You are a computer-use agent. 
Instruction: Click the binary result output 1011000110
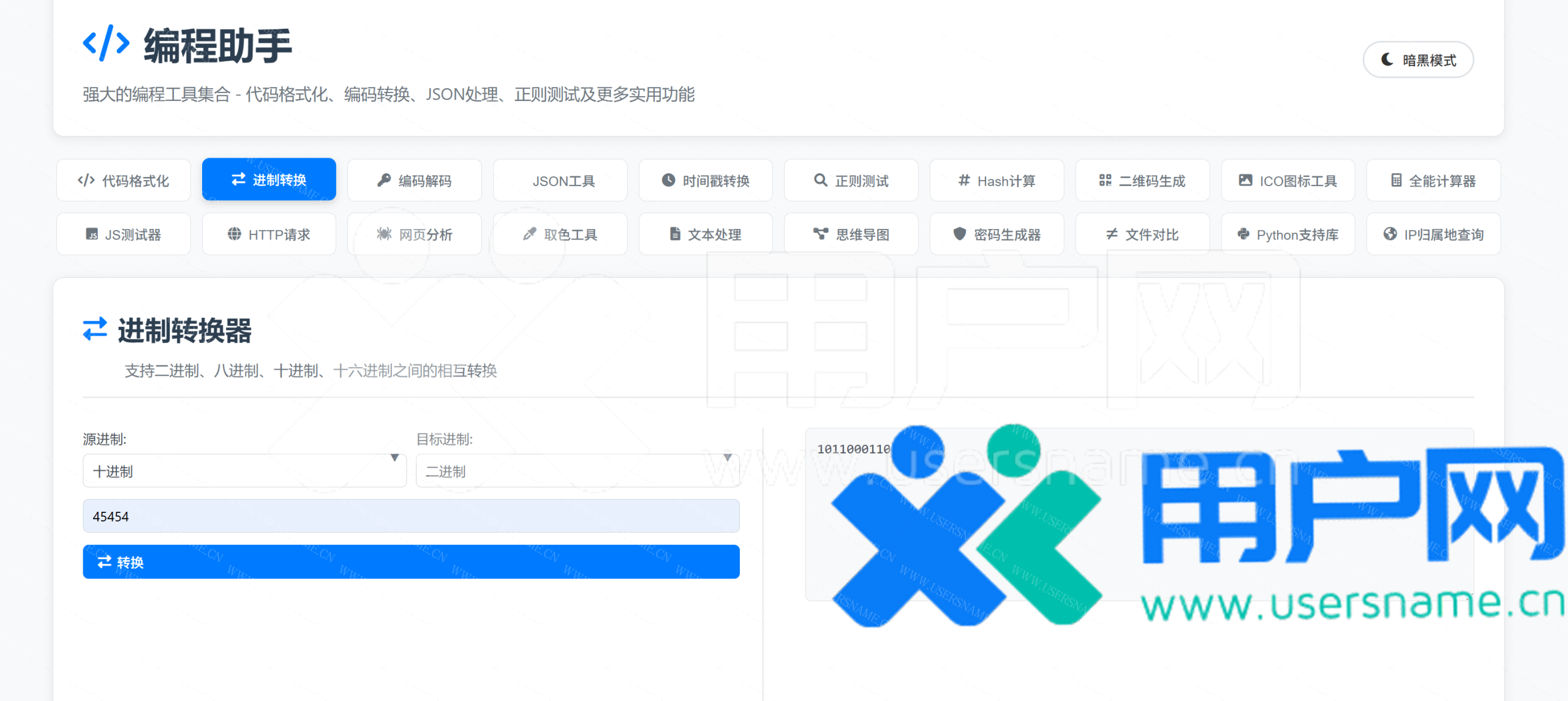tap(853, 449)
